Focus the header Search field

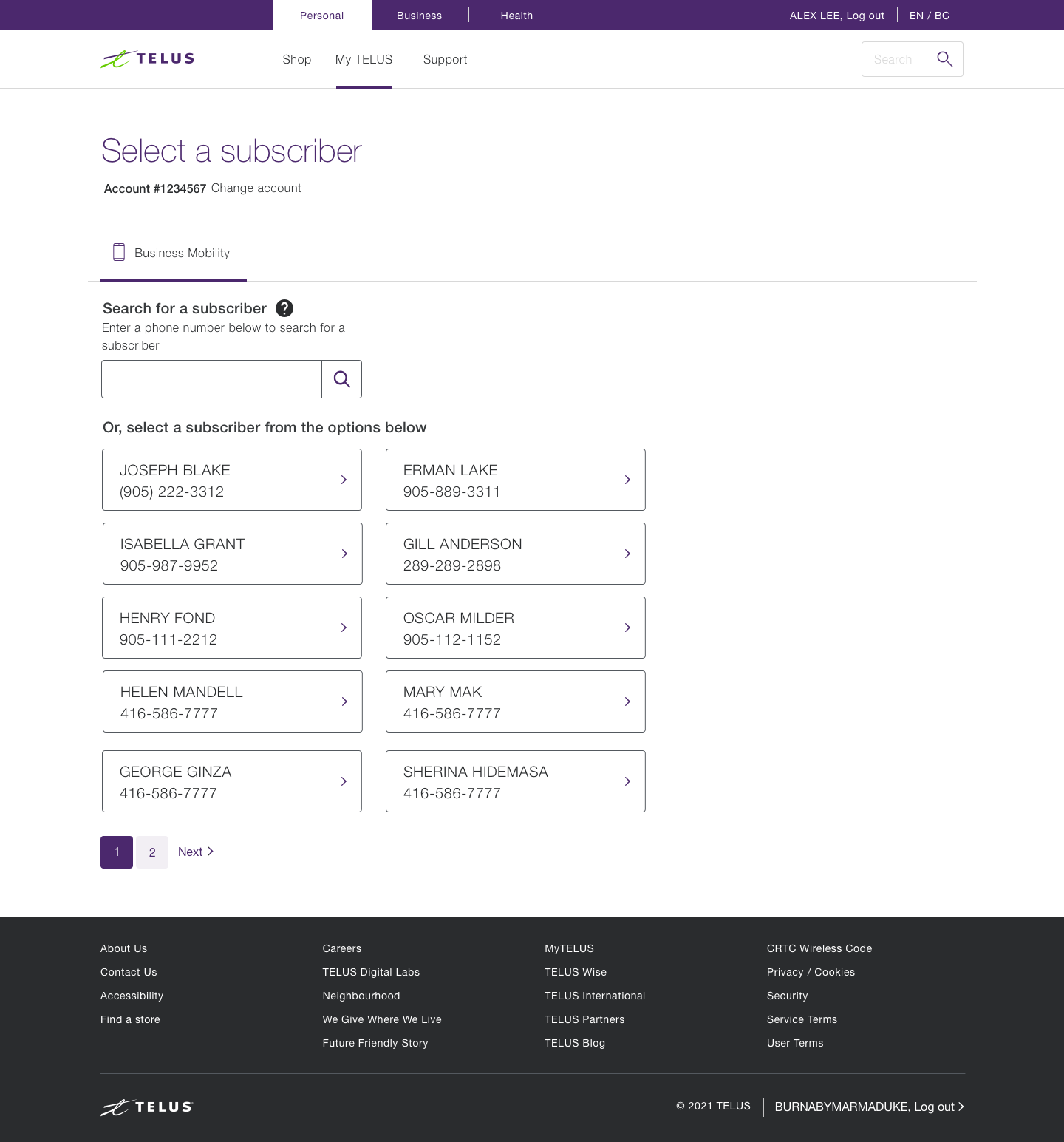[x=894, y=59]
